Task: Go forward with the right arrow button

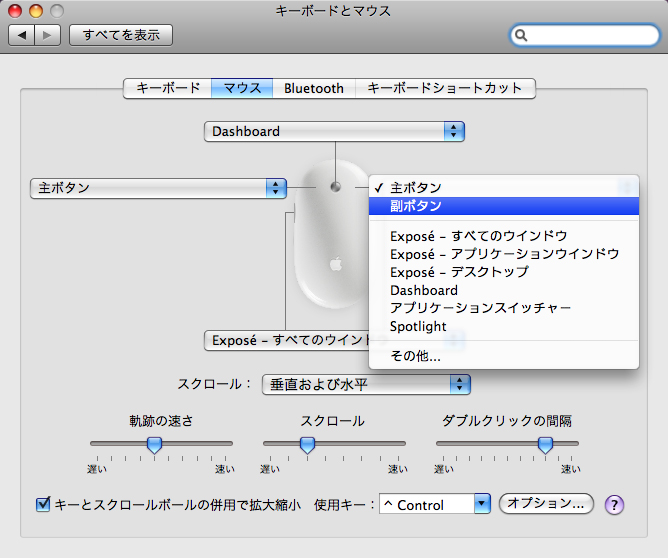Action: coord(48,35)
